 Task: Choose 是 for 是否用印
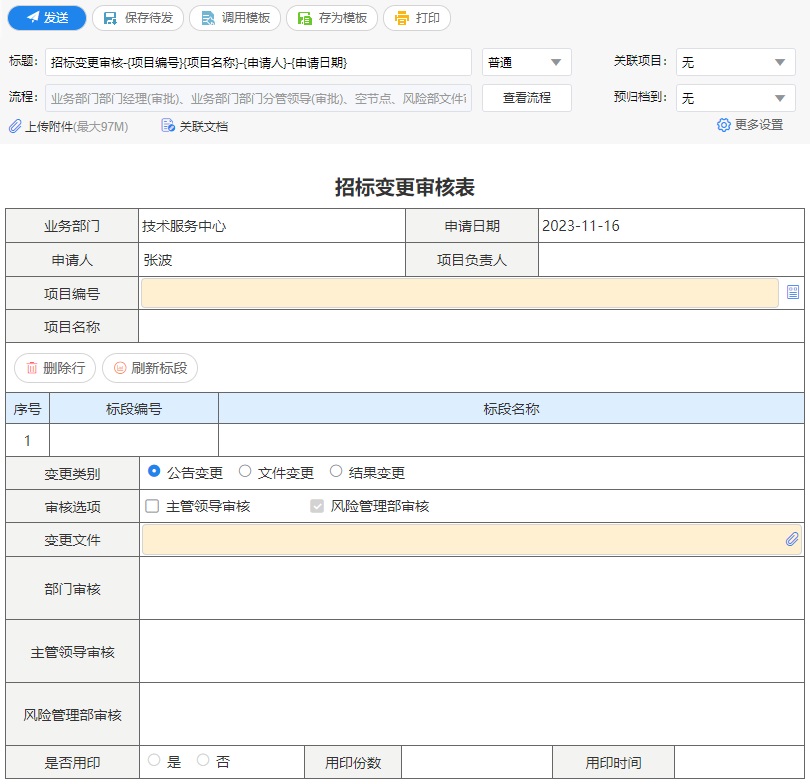(x=154, y=760)
